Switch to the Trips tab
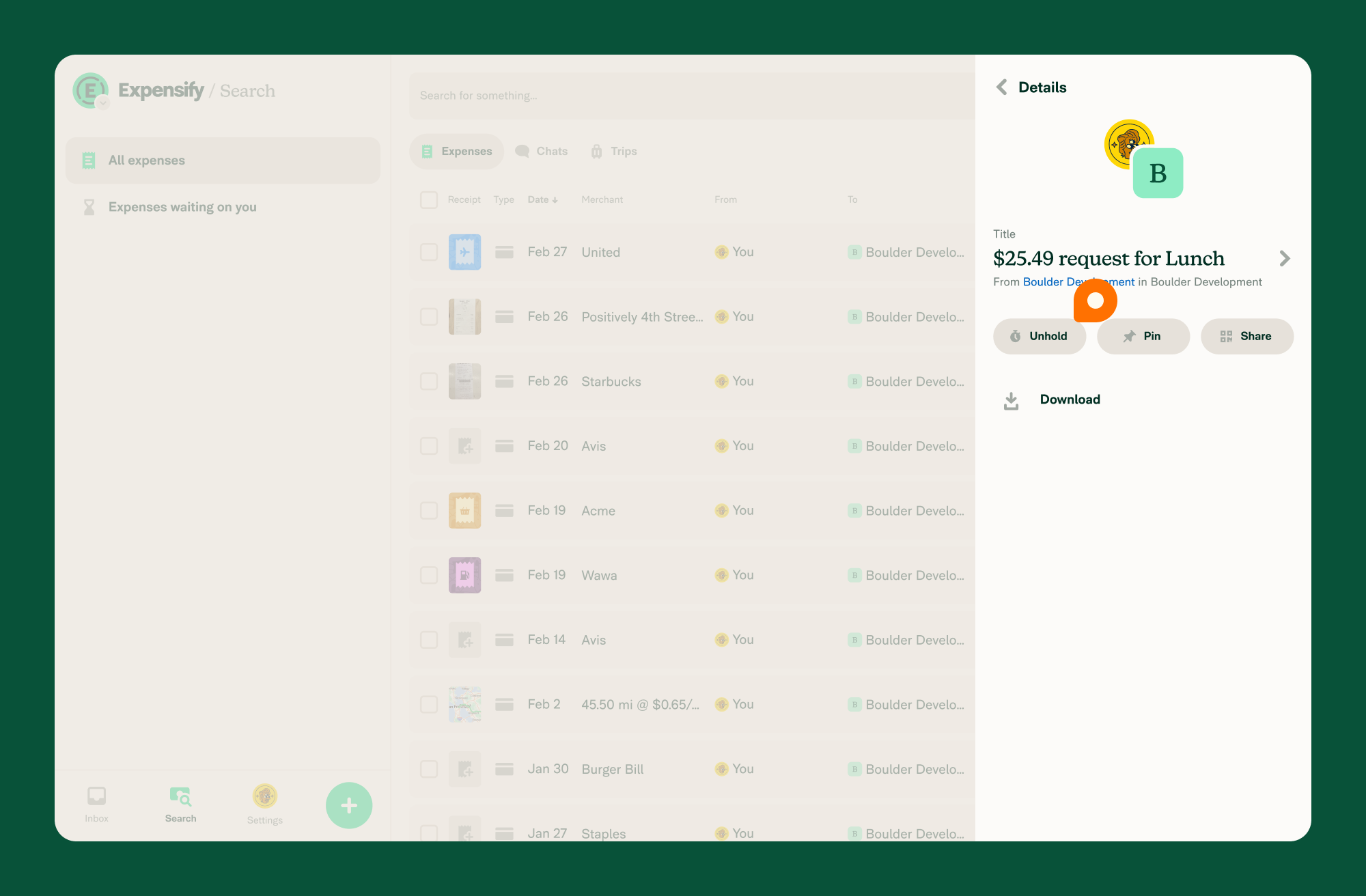This screenshot has height=896, width=1366. coord(613,151)
